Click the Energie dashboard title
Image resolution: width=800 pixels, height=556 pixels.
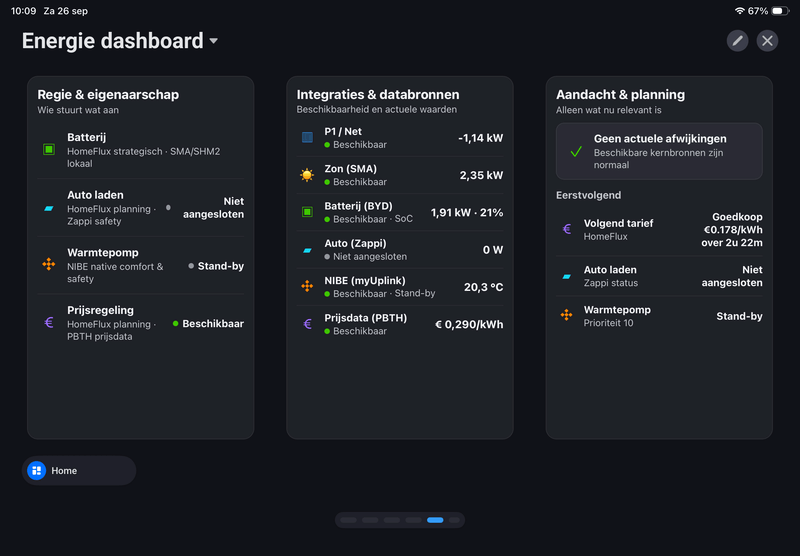(113, 41)
